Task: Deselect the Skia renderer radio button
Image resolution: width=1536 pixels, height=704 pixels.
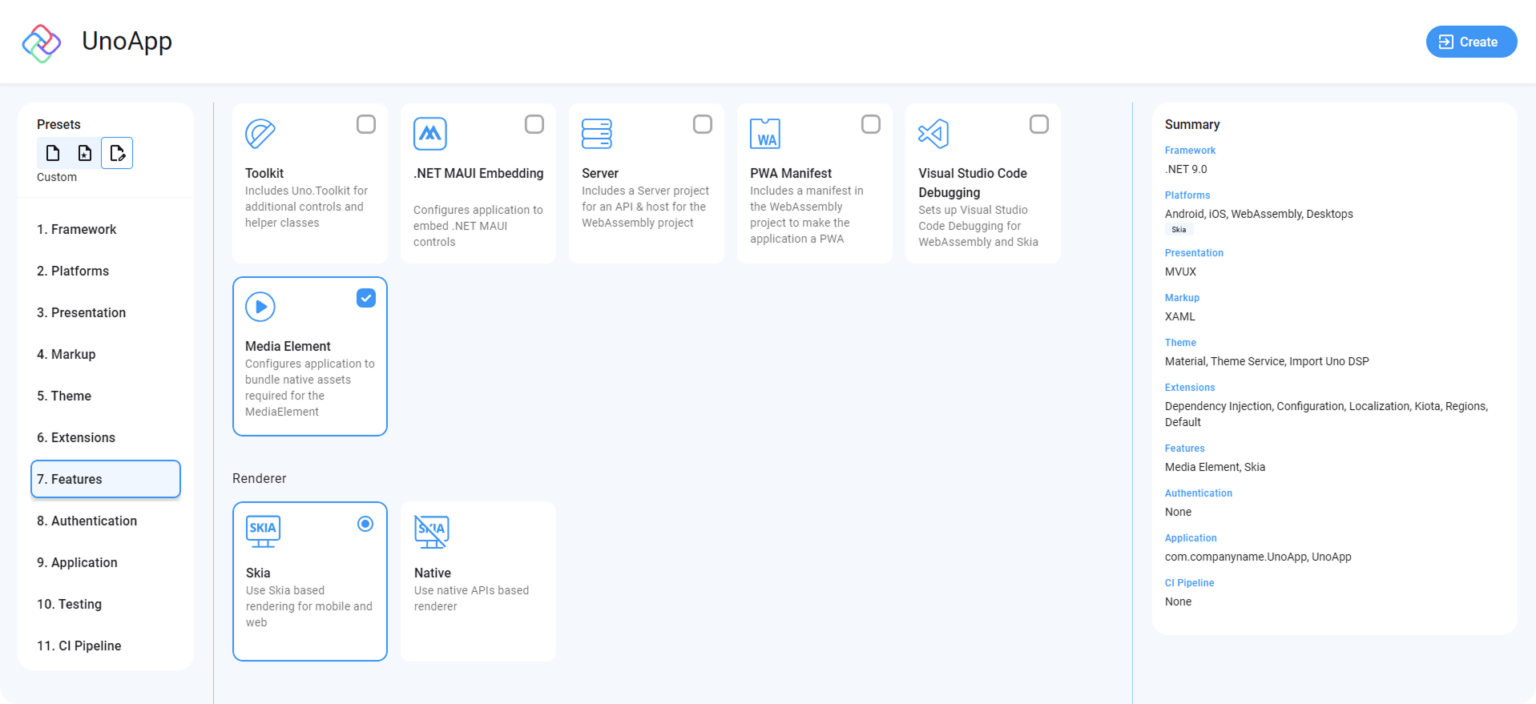Action: (366, 523)
